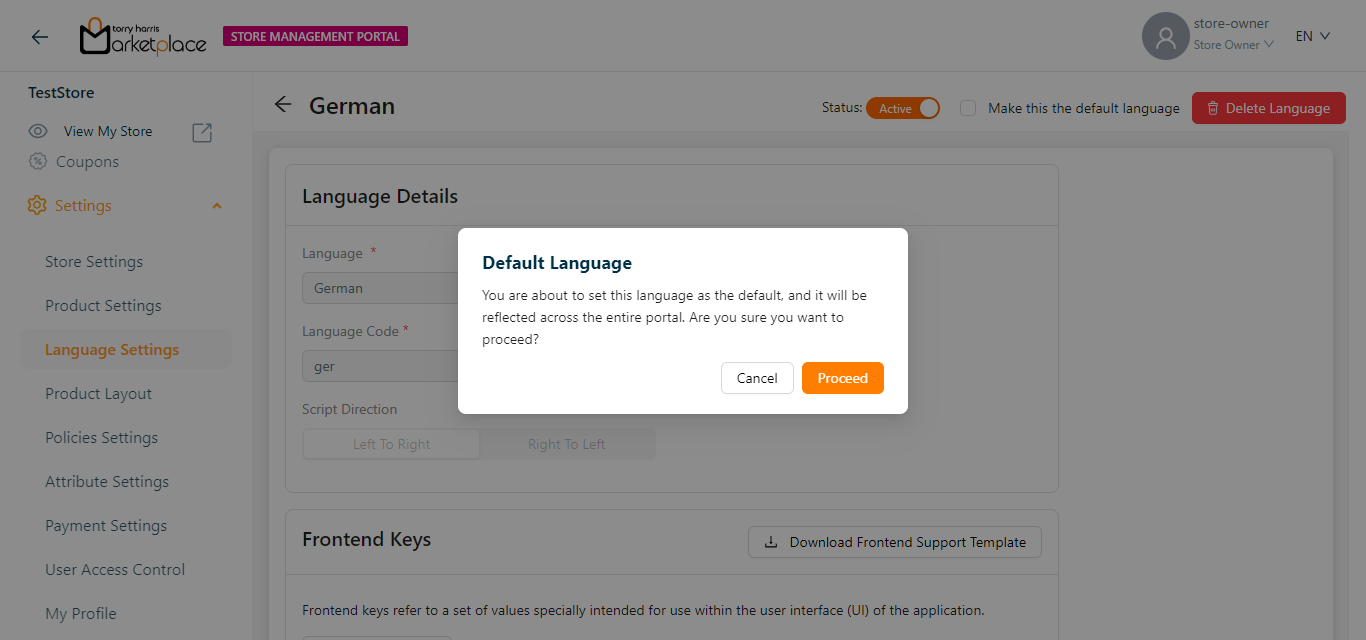Screen dimensions: 1366x640
Task: Click the Marketplace logo
Action: 143,37
